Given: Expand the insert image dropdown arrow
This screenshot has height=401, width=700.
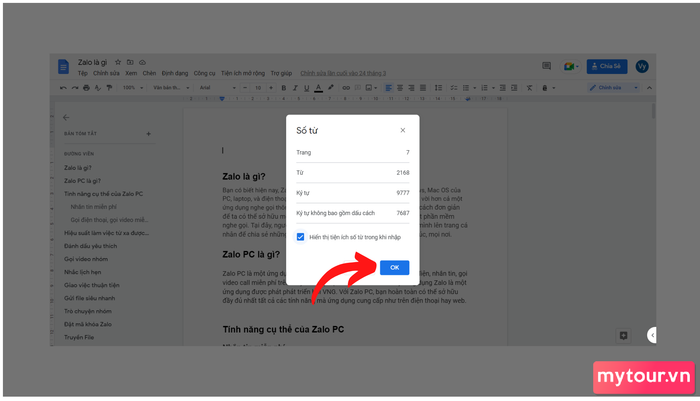Looking at the screenshot, I should [x=375, y=88].
